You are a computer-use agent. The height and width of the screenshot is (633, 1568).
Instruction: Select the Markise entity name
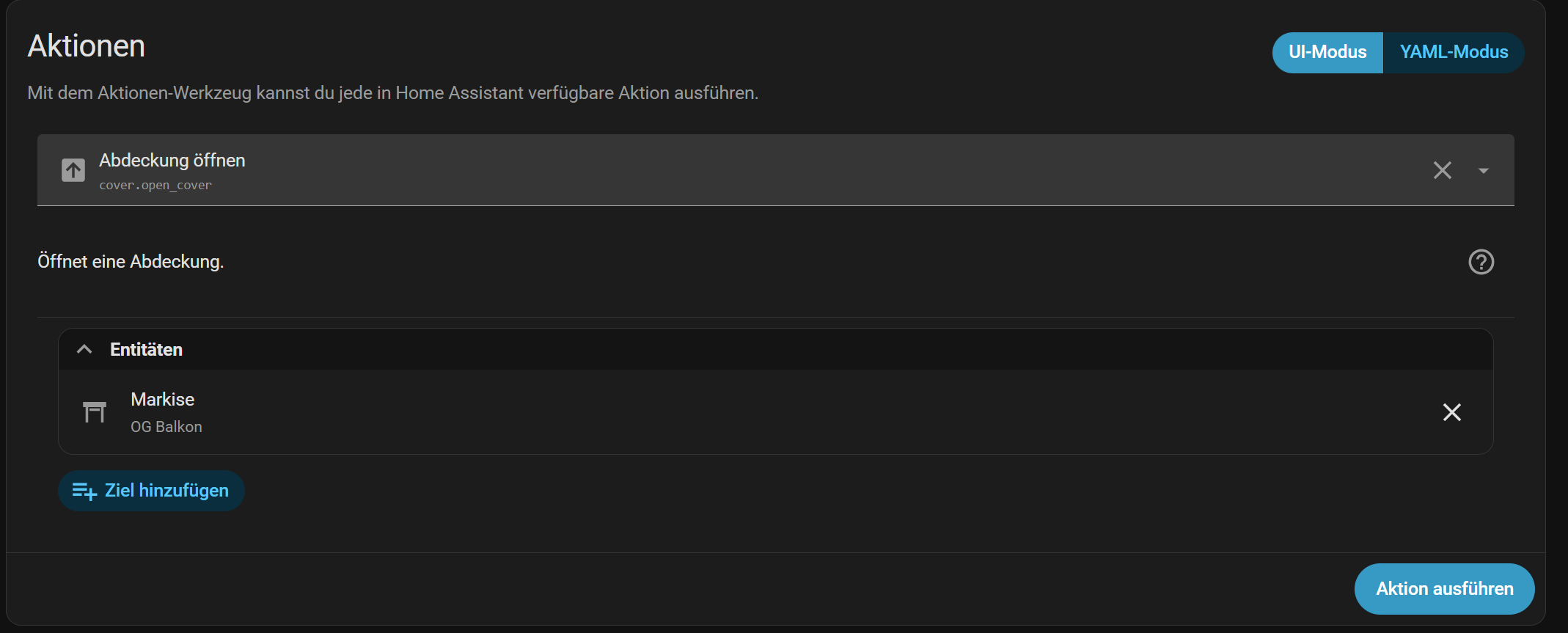(162, 400)
